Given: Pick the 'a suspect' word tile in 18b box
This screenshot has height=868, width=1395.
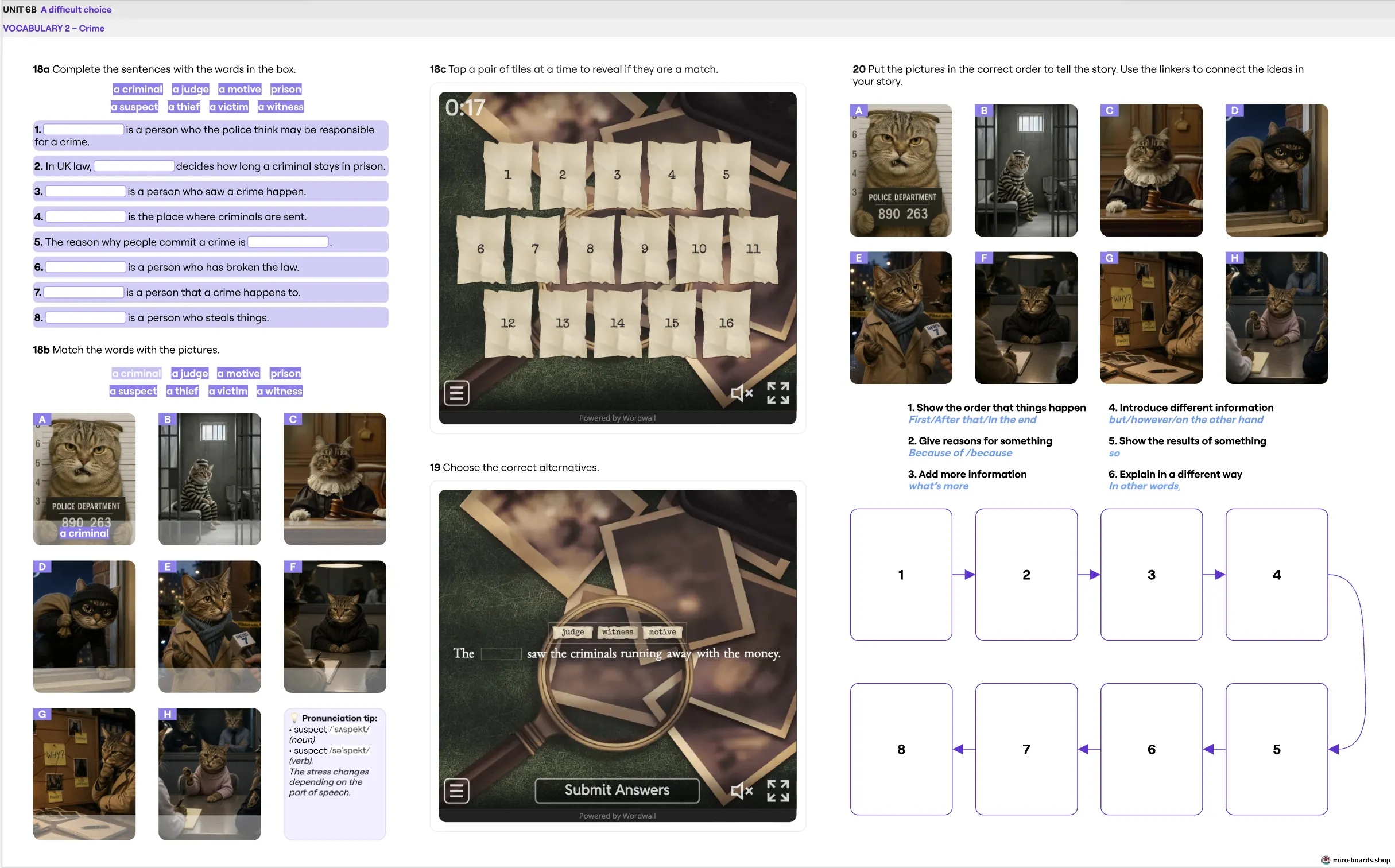Looking at the screenshot, I should pos(133,391).
